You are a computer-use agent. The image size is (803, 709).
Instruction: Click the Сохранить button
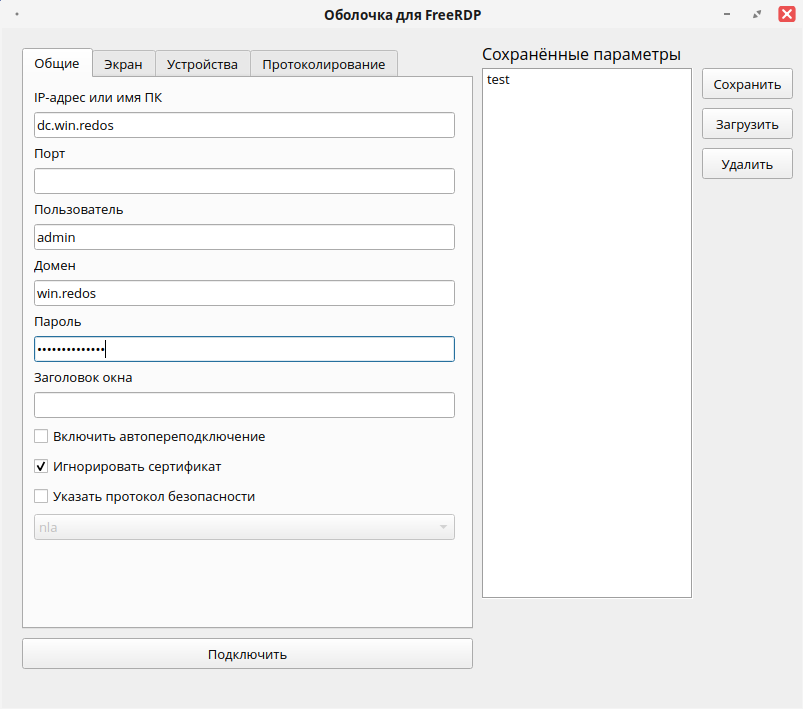[747, 84]
